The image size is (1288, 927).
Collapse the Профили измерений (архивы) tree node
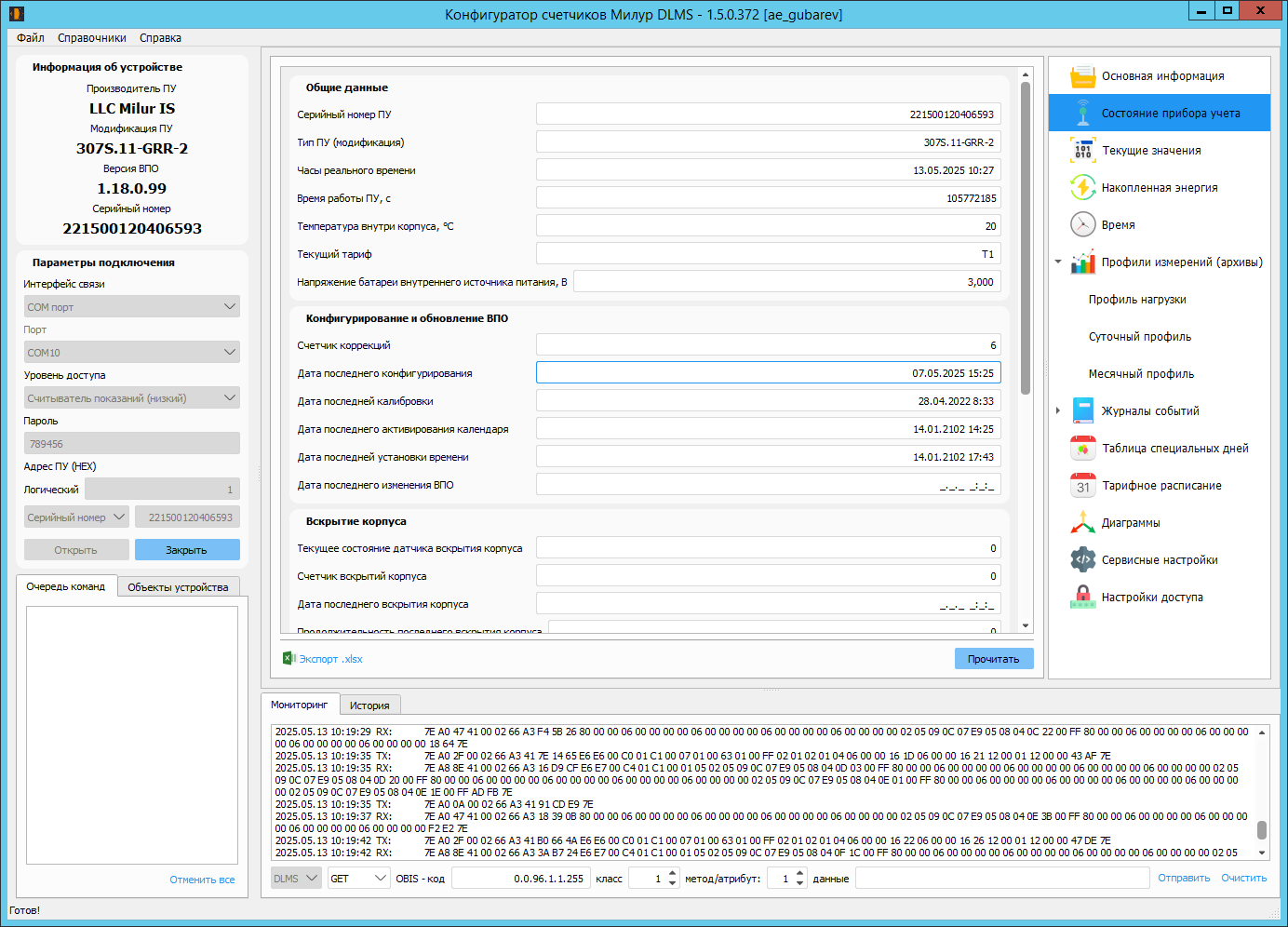[x=1058, y=262]
